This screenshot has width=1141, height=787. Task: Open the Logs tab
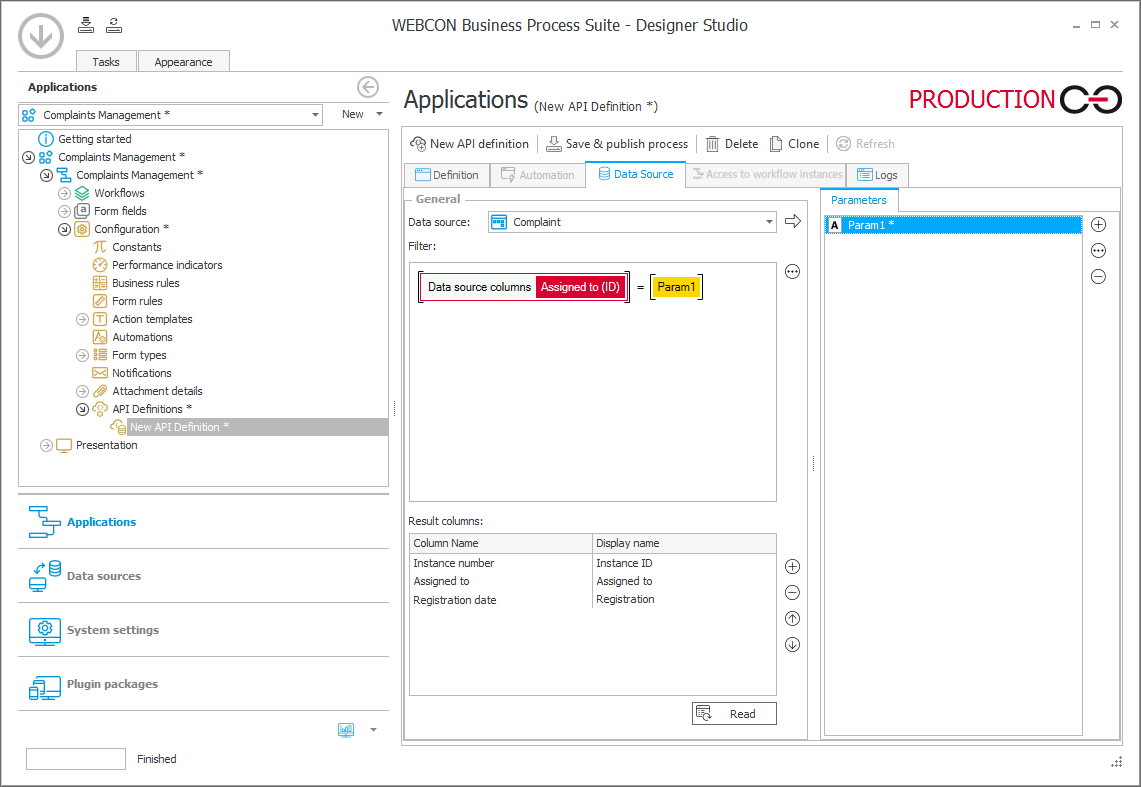pos(878,175)
